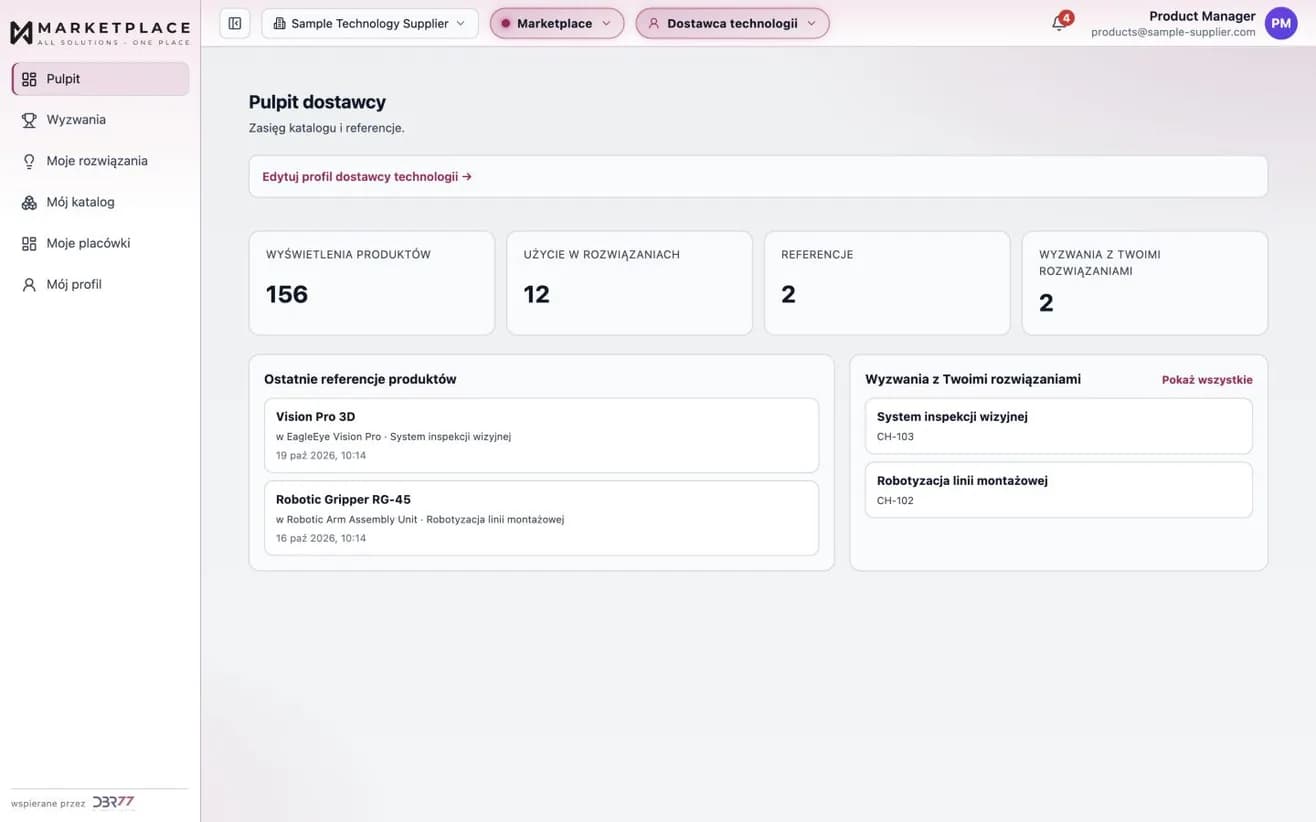This screenshot has width=1316, height=822.
Task: Open Robotyzacja linii montażowej challenge card
Action: (x=1058, y=490)
